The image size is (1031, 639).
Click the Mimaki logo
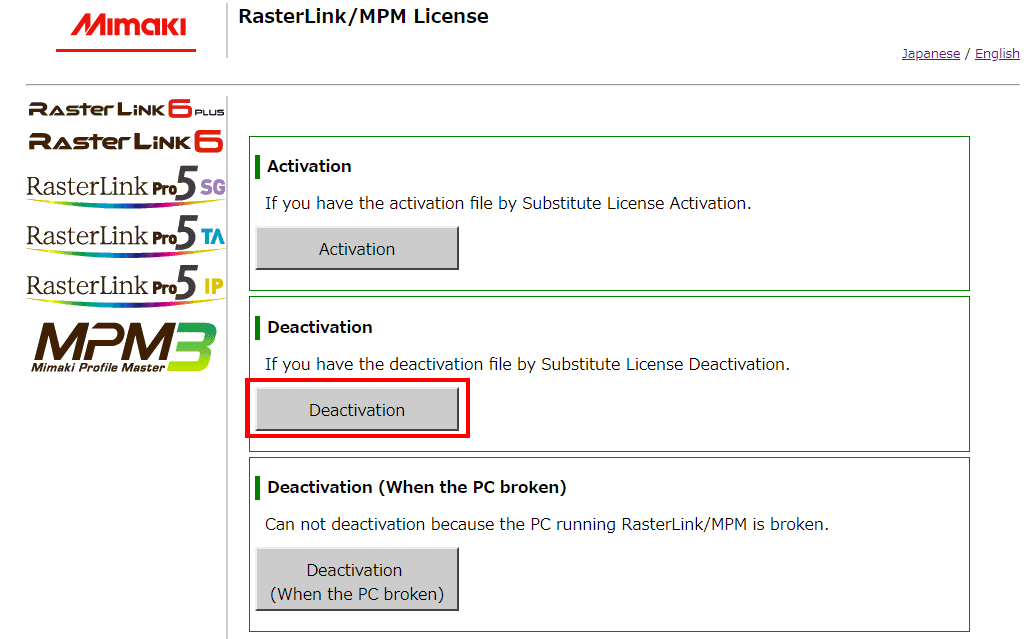(x=126, y=27)
